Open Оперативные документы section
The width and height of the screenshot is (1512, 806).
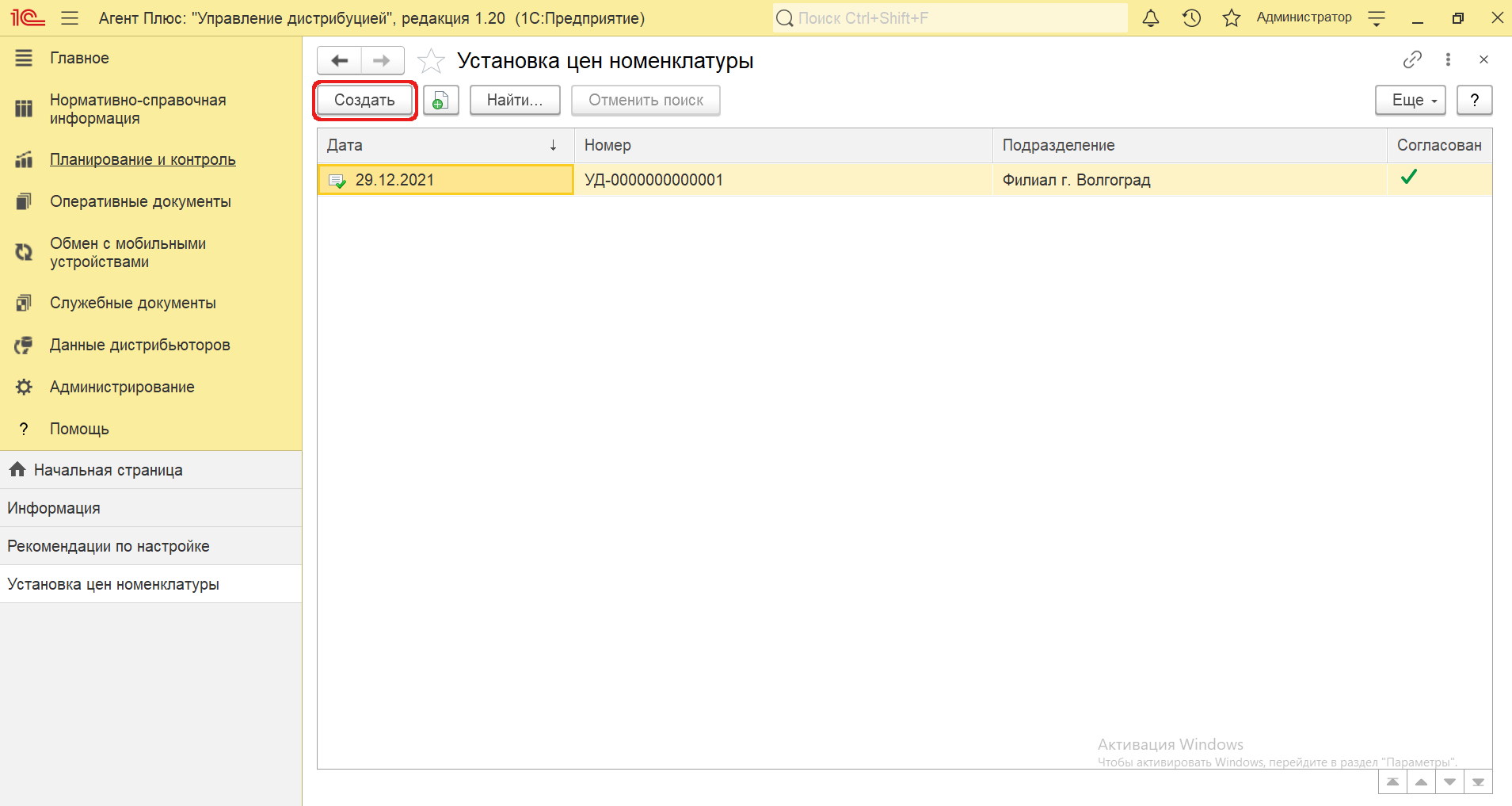pos(140,202)
